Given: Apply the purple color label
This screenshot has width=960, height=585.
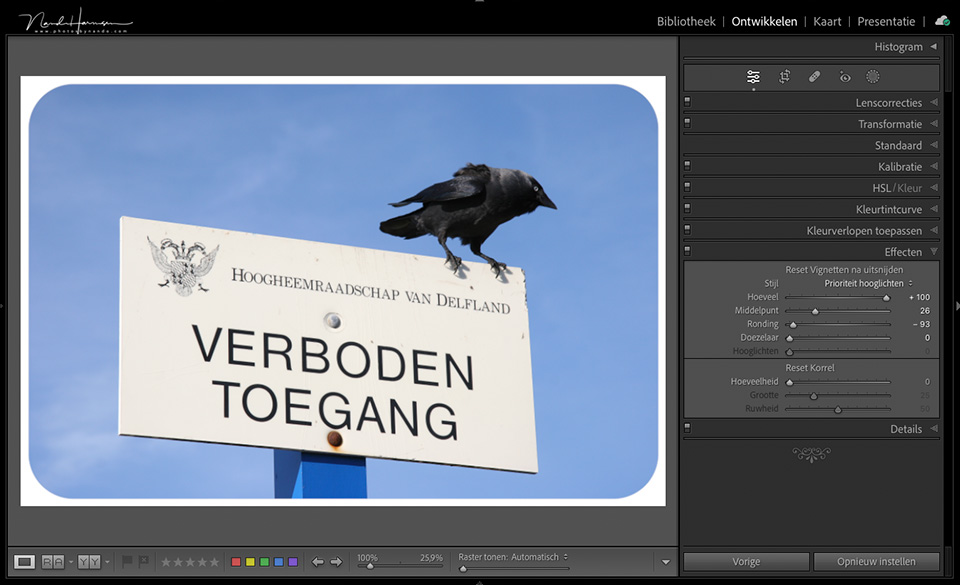Looking at the screenshot, I should tap(293, 562).
